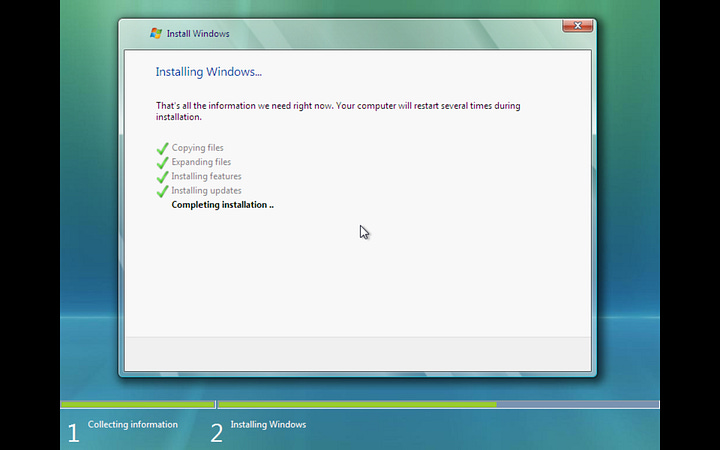
Task: Click the stage number 2
Action: point(217,433)
